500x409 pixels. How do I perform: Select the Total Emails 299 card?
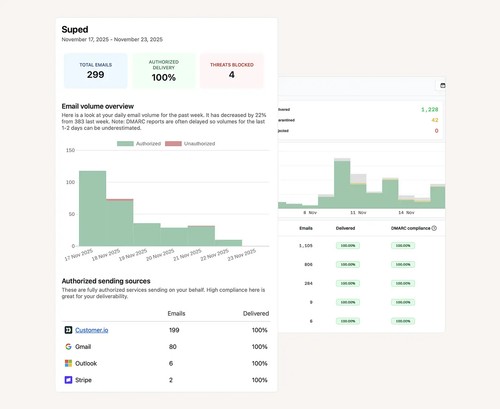(x=96, y=71)
